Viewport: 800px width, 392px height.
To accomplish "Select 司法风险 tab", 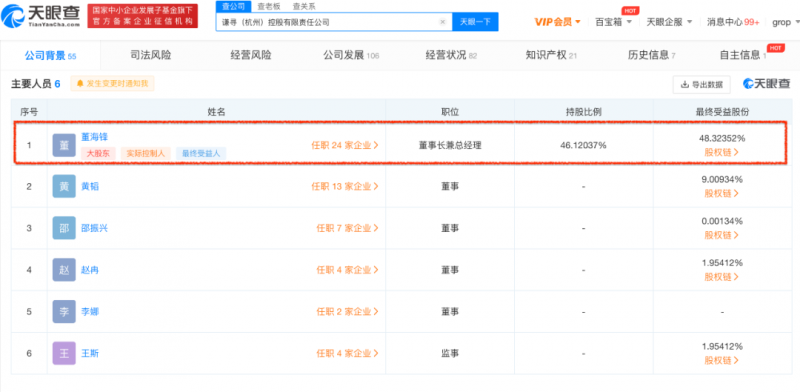I will (151, 56).
